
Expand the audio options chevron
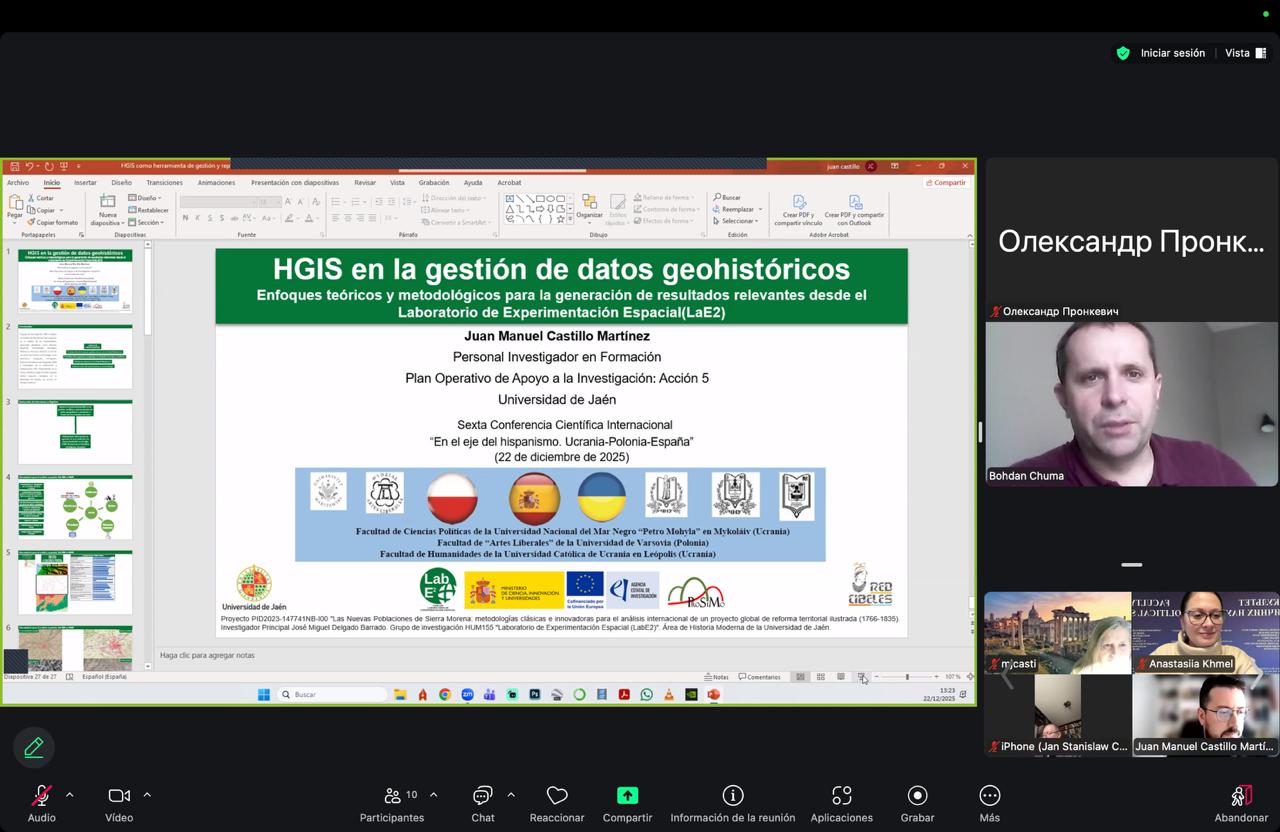tap(69, 795)
